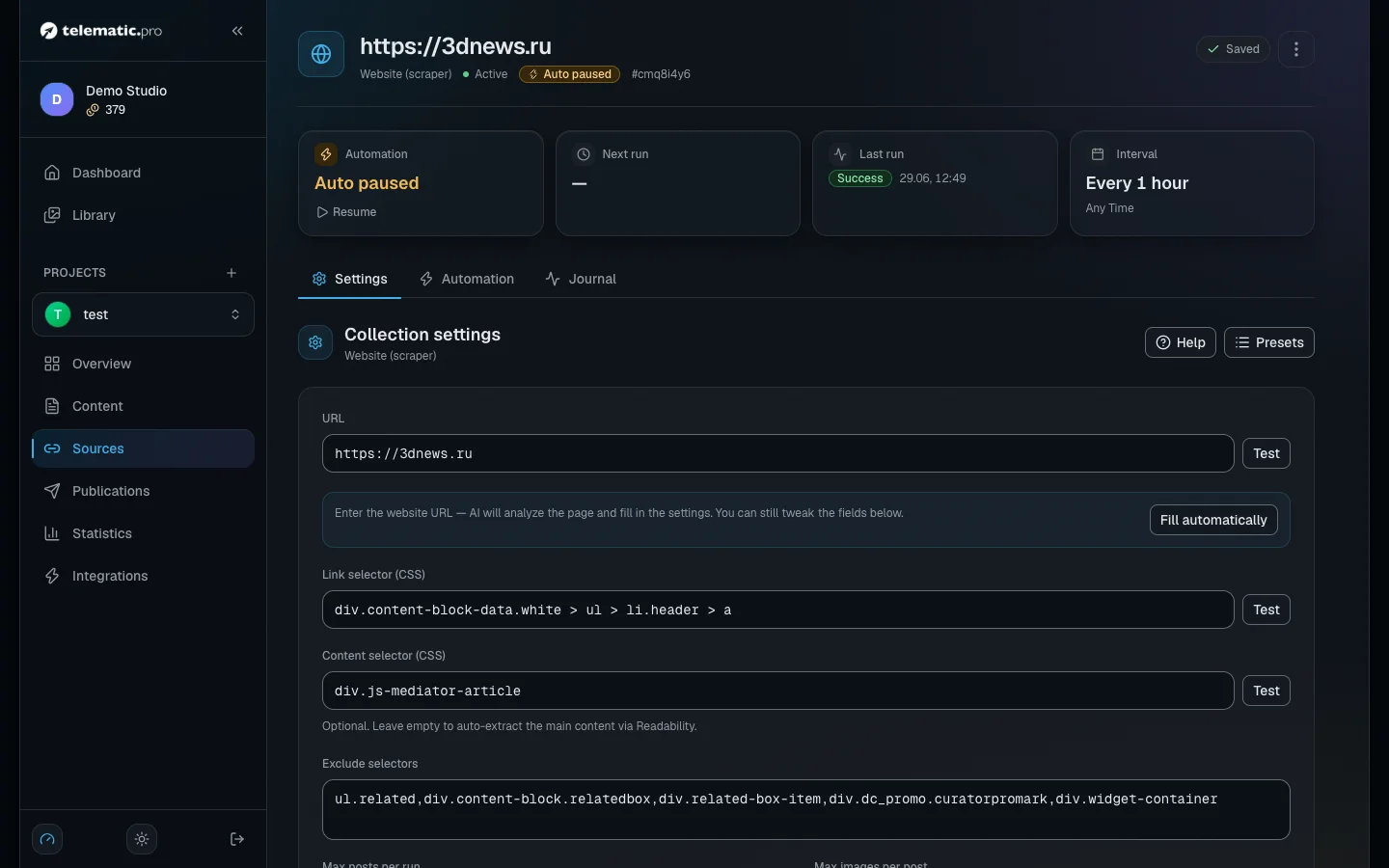1389x868 pixels.
Task: View the Statistics page
Action: (143, 533)
